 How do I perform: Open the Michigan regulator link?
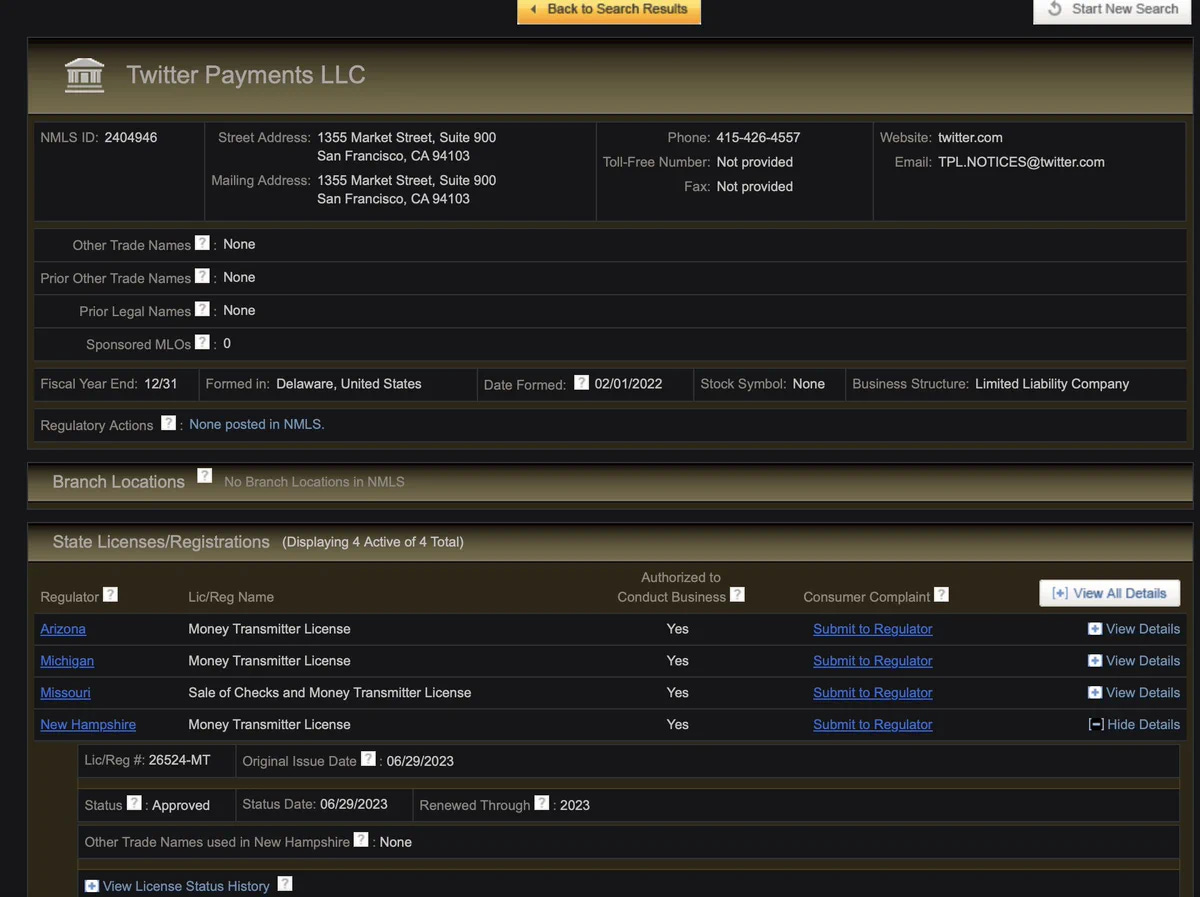[x=67, y=661]
